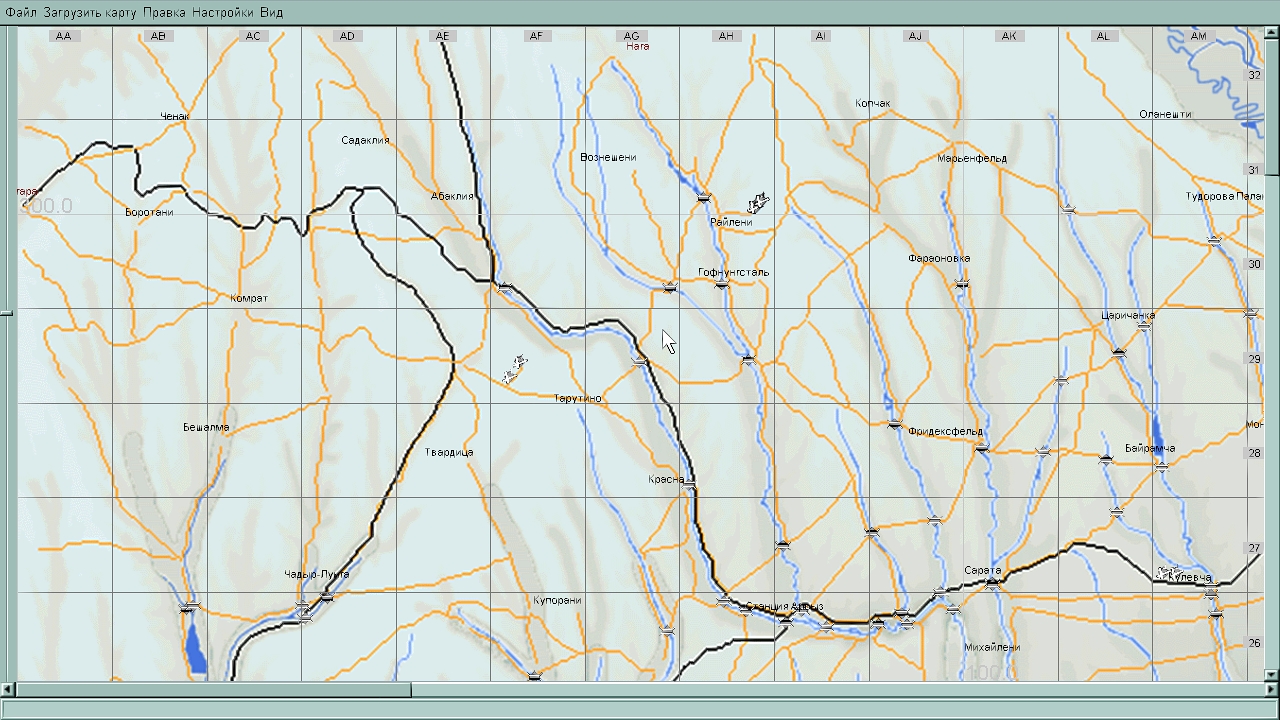Viewport: 1280px width, 720px height.
Task: Click the town label Михайлени
Action: [x=992, y=647]
